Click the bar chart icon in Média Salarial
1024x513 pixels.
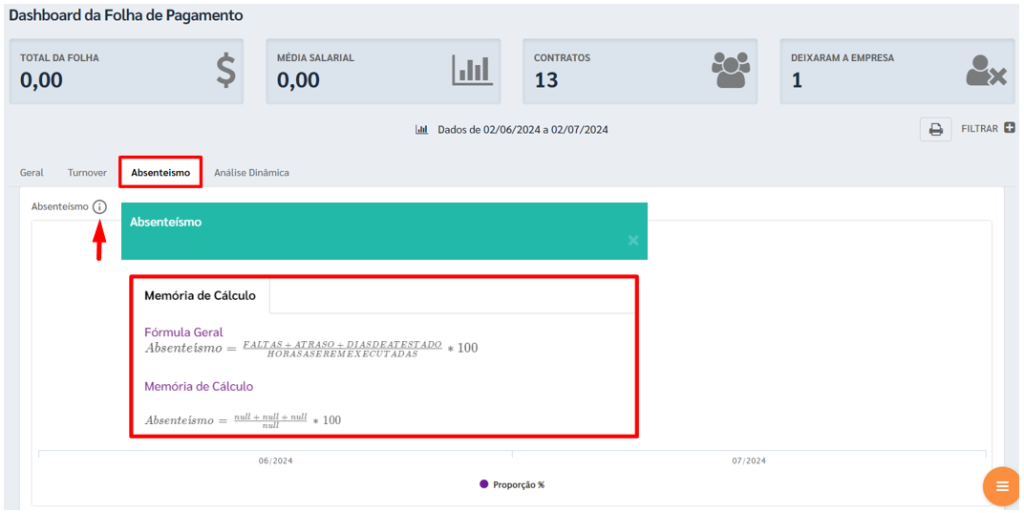(472, 70)
